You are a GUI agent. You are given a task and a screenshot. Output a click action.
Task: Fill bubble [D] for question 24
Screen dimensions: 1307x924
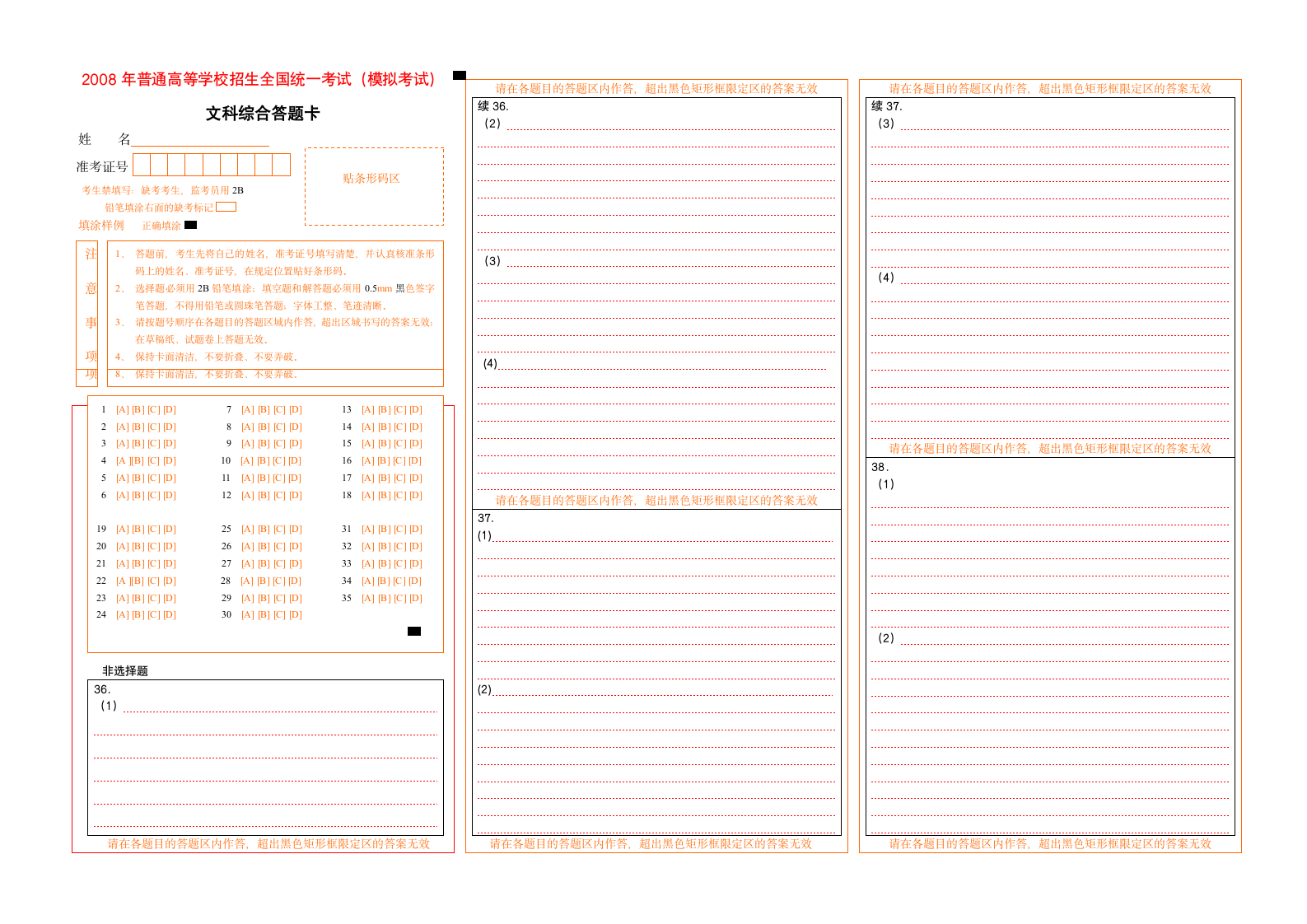[x=169, y=614]
